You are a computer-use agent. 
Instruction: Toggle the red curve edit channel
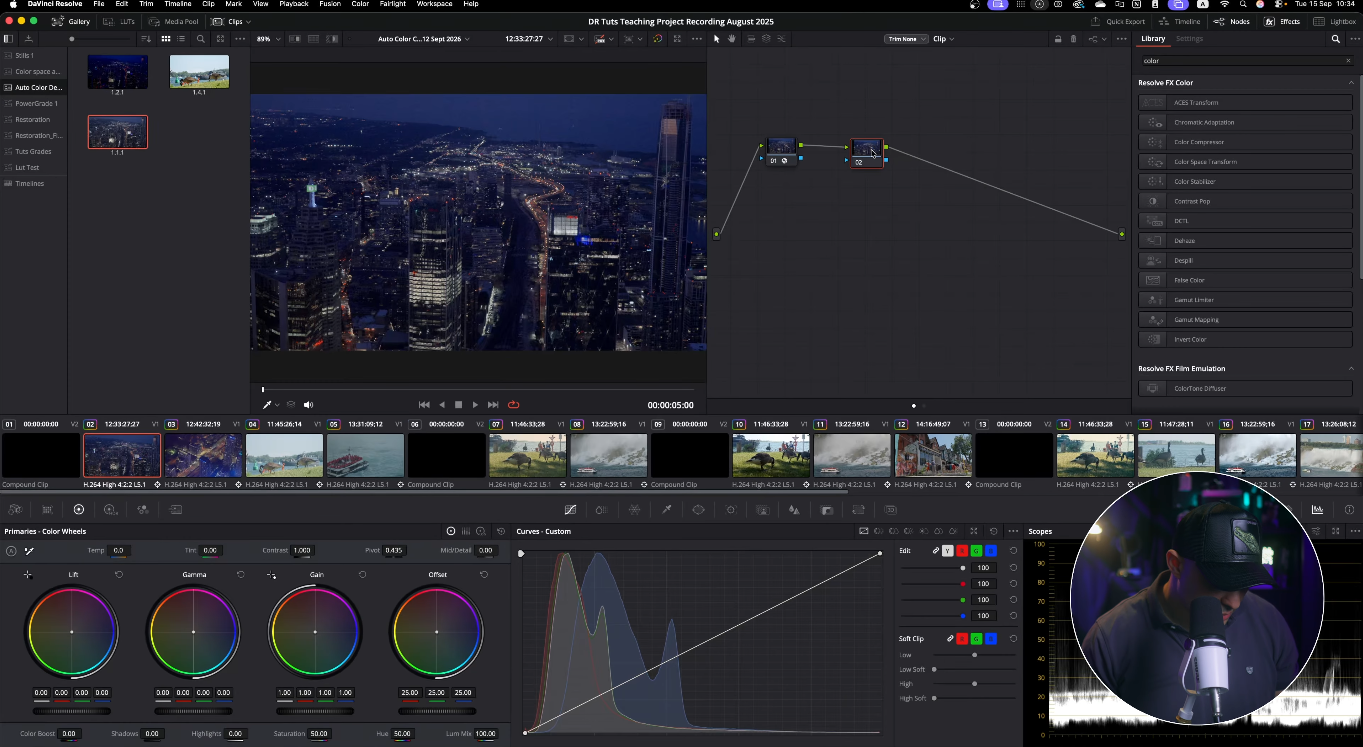click(962, 551)
